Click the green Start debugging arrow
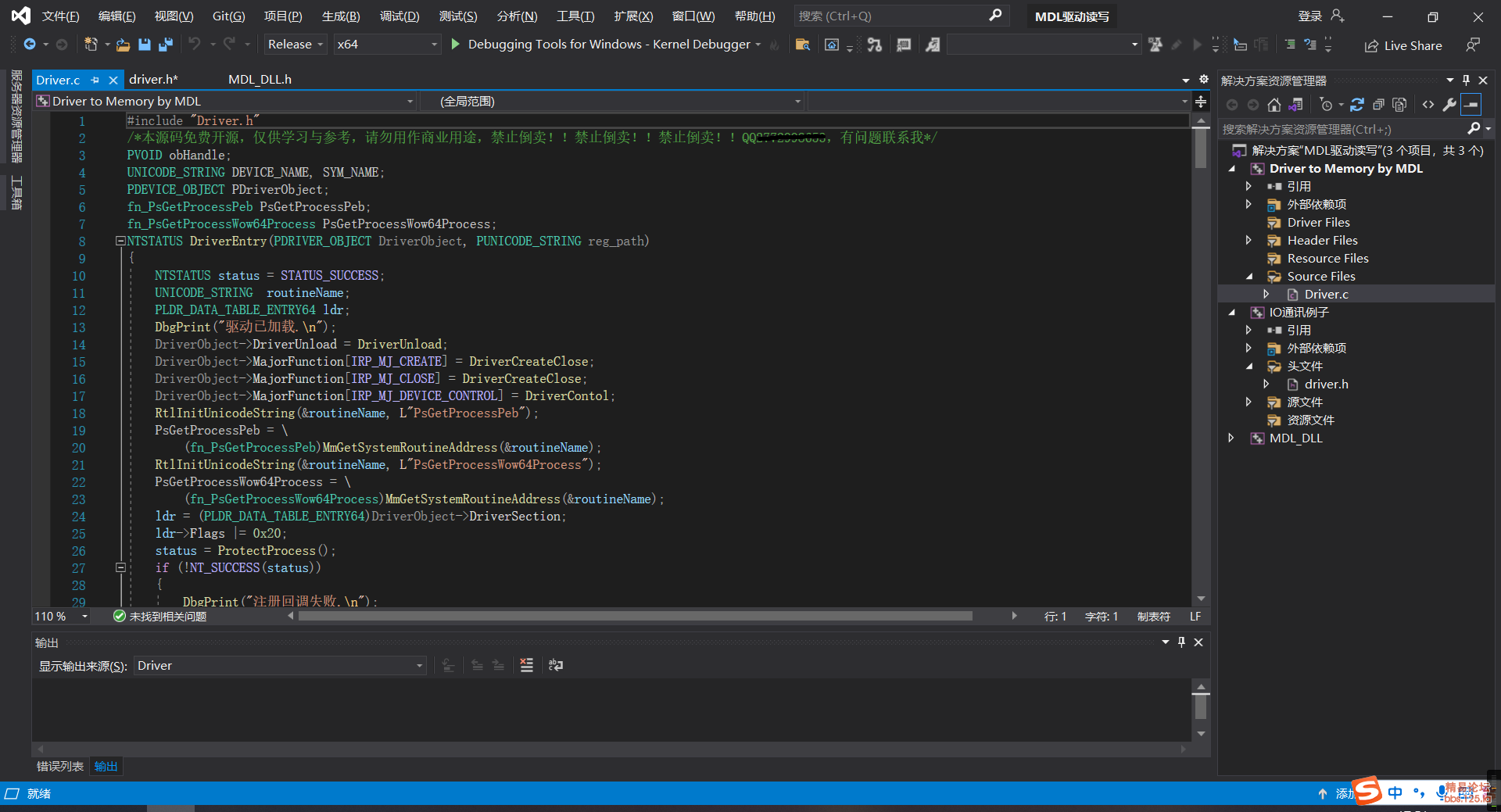1501x812 pixels. pyautogui.click(x=456, y=45)
